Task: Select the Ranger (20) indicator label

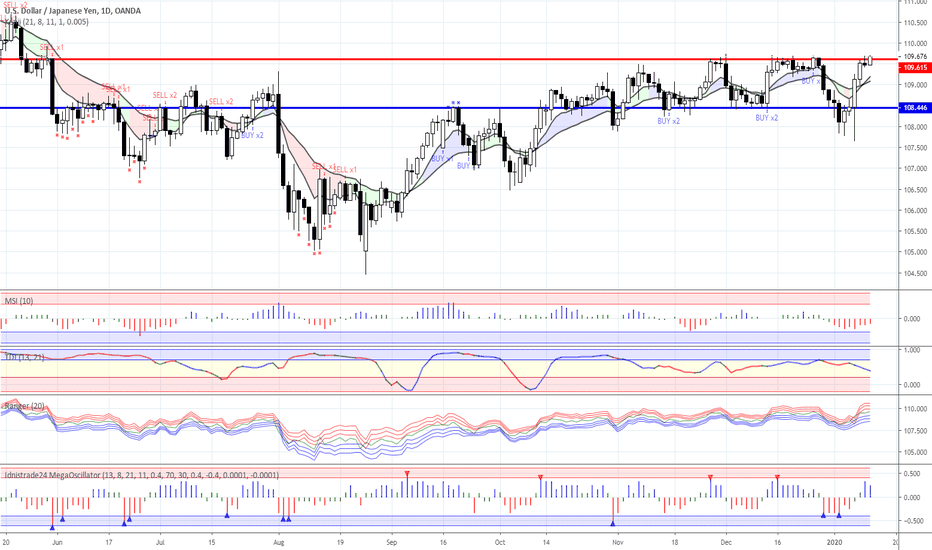Action: tap(22, 407)
